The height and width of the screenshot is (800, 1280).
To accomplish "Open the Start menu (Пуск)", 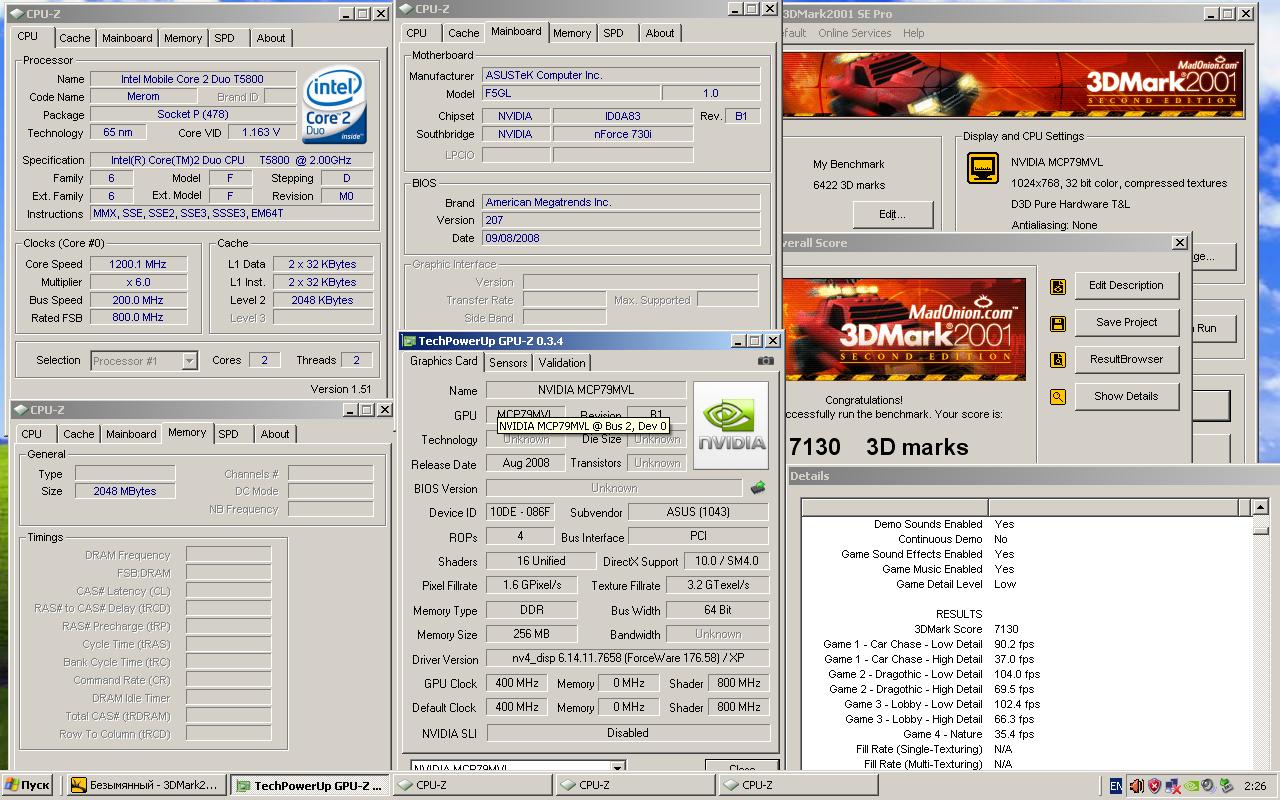I will coord(28,785).
